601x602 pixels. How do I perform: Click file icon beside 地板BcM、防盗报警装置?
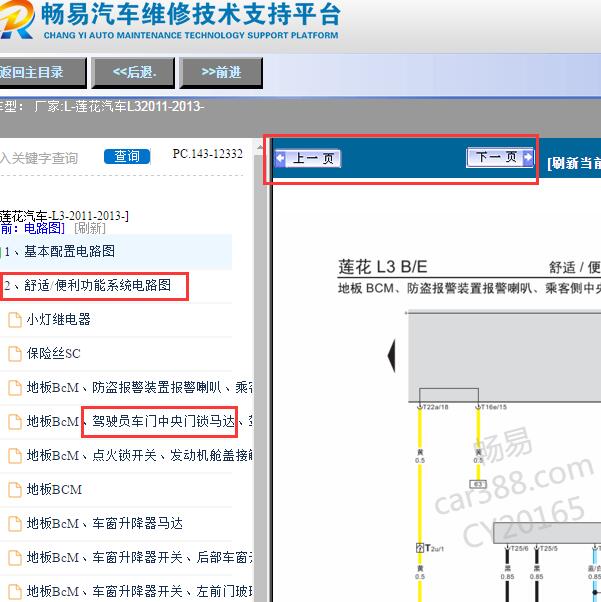click(15, 388)
